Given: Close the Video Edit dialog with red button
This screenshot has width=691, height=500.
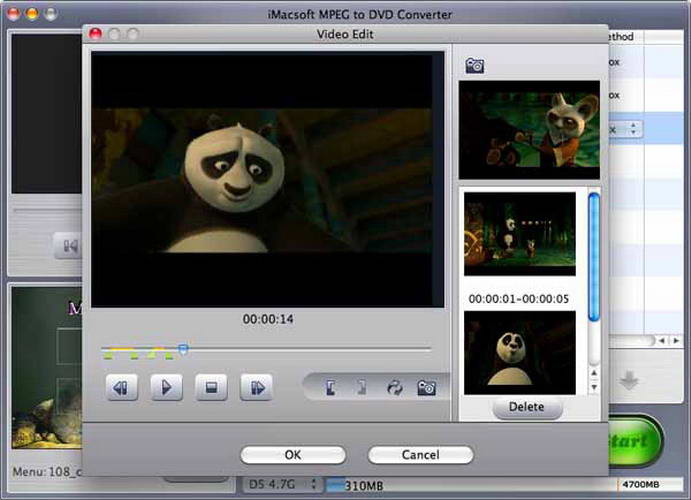Looking at the screenshot, I should (x=95, y=34).
